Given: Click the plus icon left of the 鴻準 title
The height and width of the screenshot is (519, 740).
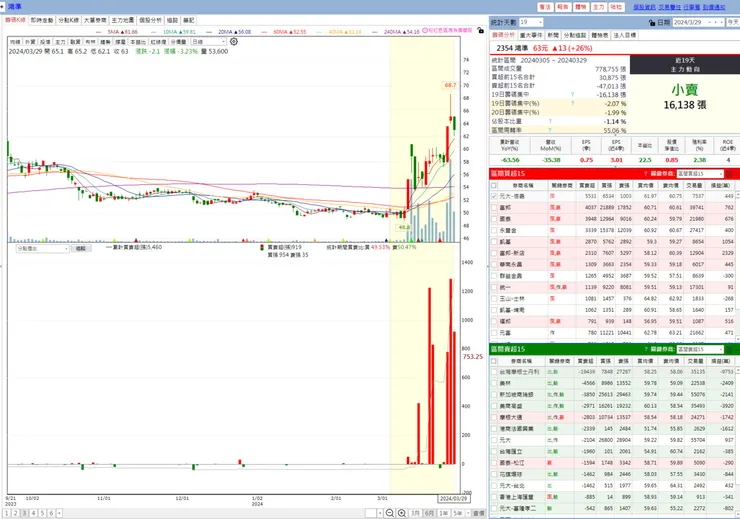Looking at the screenshot, I should point(2,7).
